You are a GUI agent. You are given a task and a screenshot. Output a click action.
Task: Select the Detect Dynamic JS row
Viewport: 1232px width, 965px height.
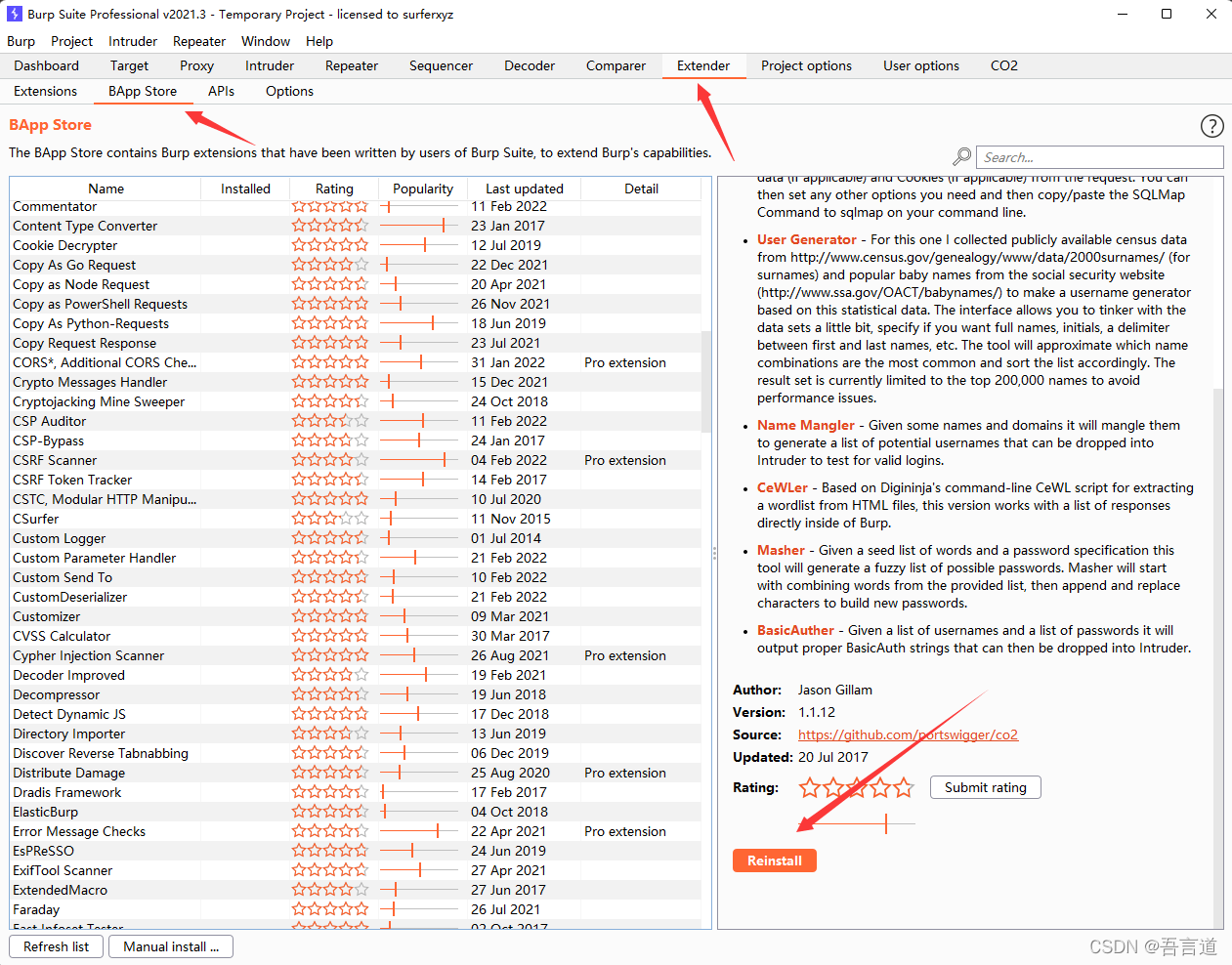click(x=356, y=714)
